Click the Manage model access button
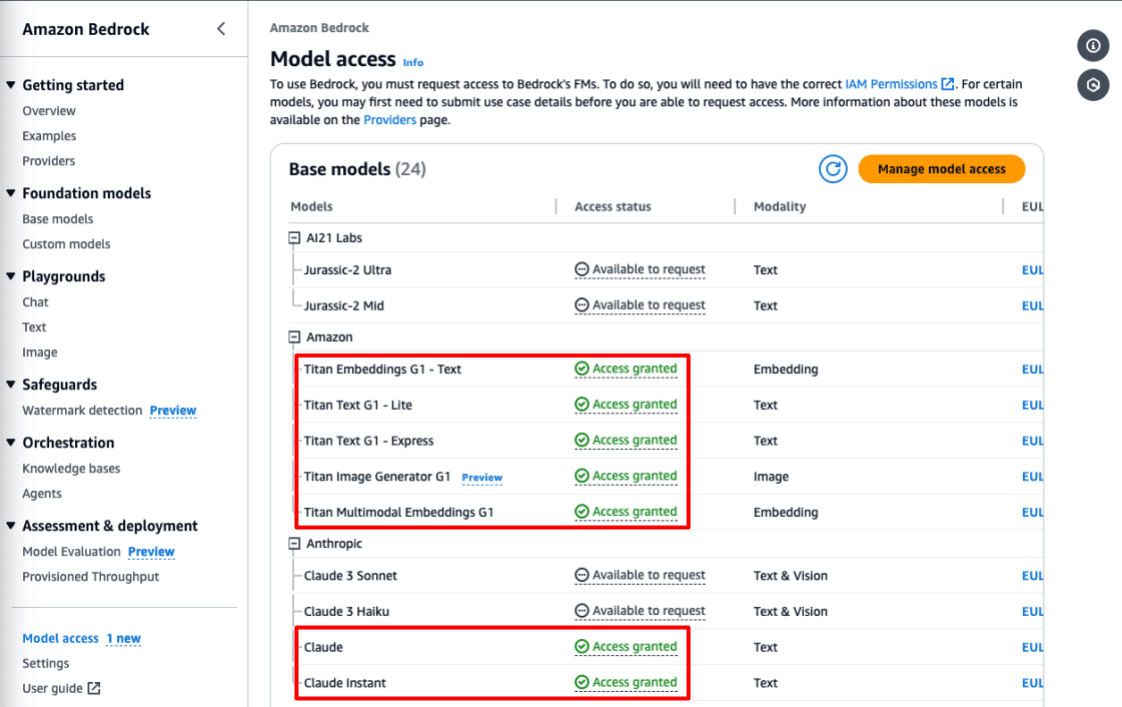Image resolution: width=1122 pixels, height=707 pixels. (x=941, y=169)
